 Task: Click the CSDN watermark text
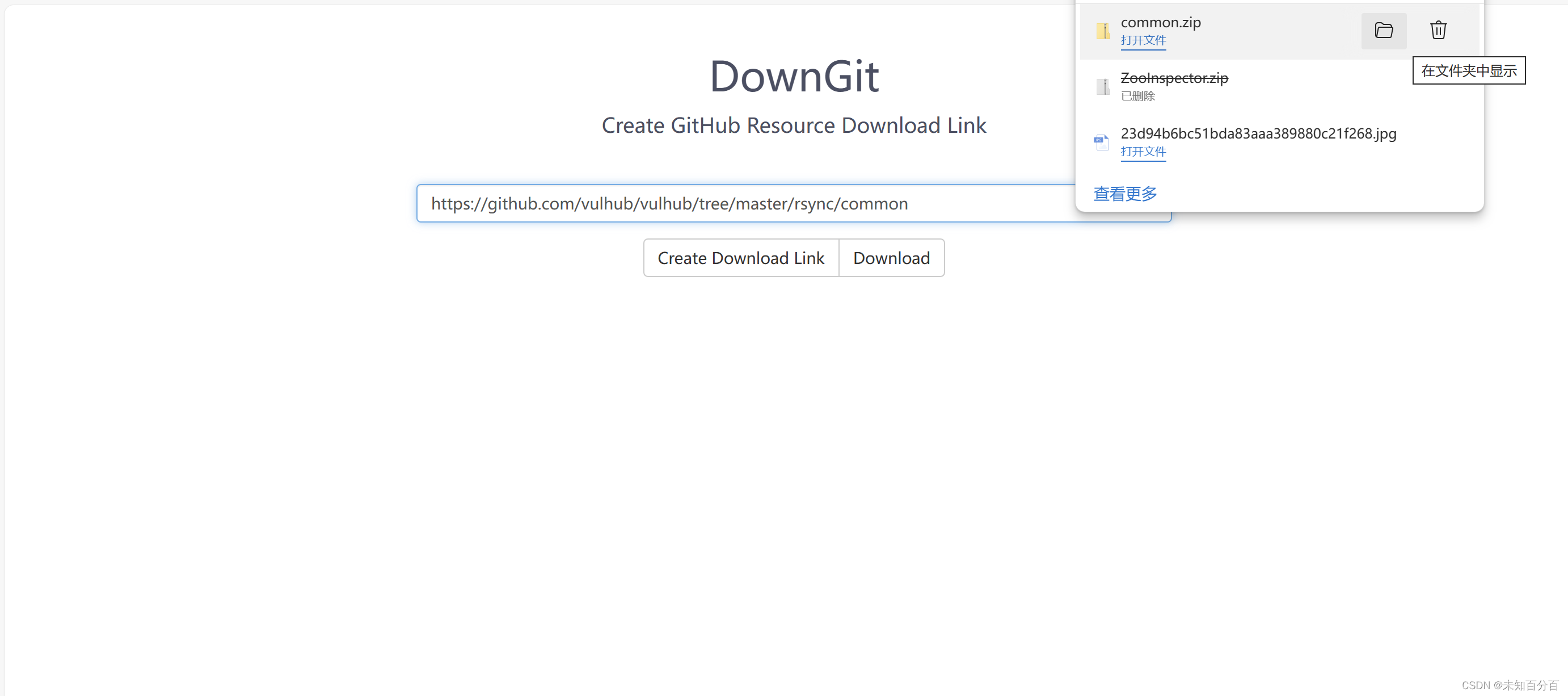[x=1509, y=685]
